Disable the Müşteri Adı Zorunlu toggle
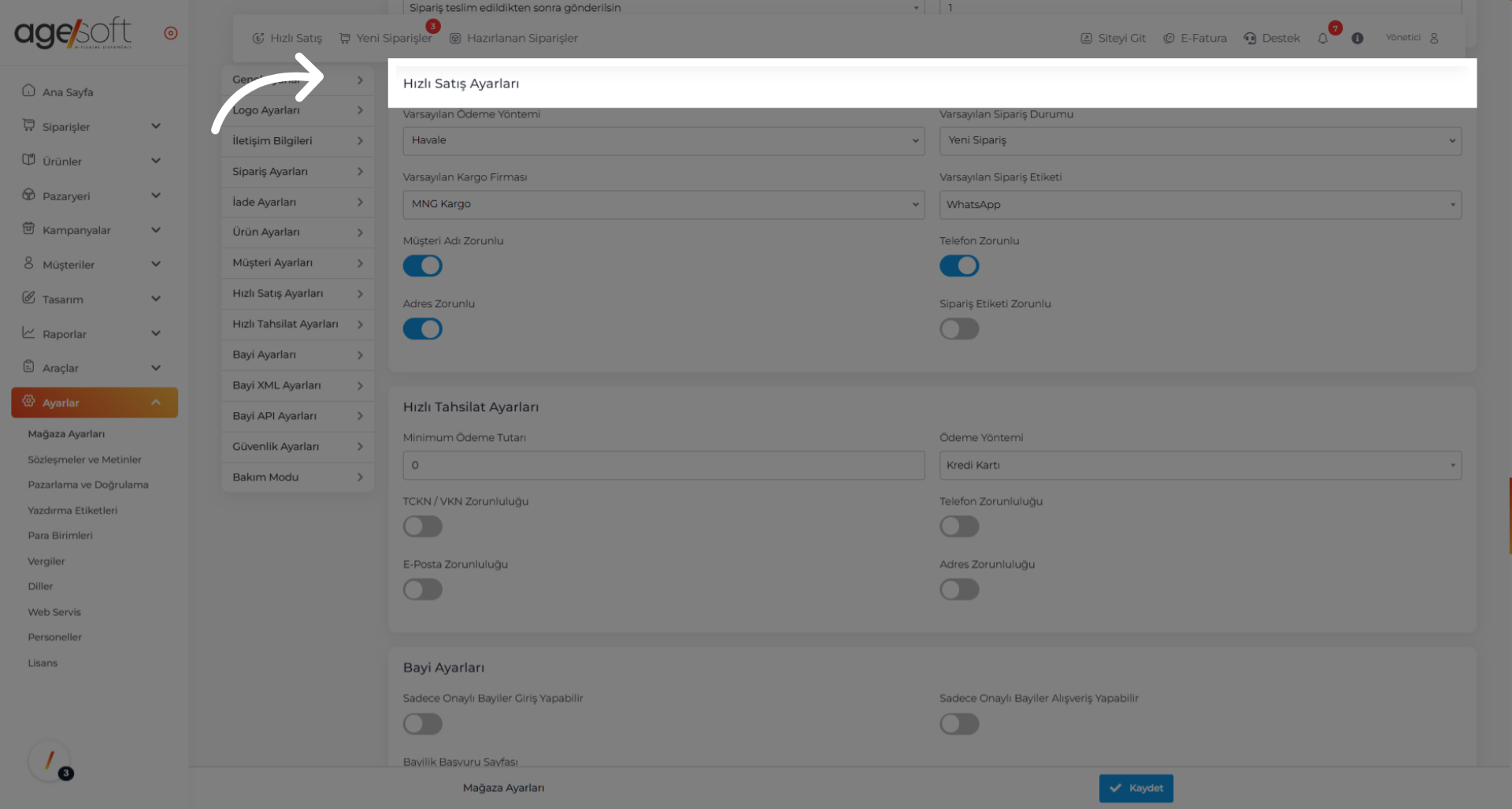Image resolution: width=1512 pixels, height=809 pixels. coord(423,266)
